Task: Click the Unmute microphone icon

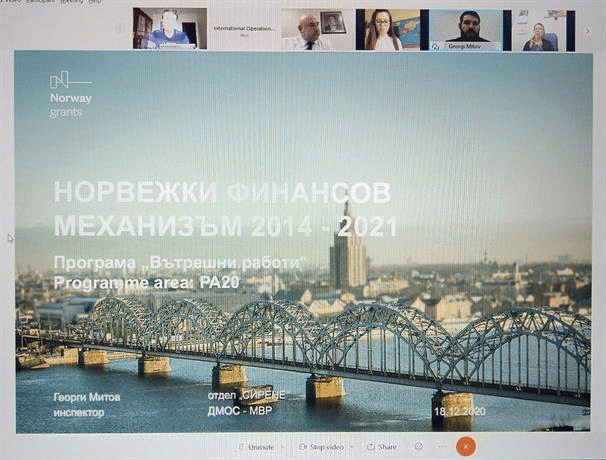Action: pyautogui.click(x=241, y=447)
